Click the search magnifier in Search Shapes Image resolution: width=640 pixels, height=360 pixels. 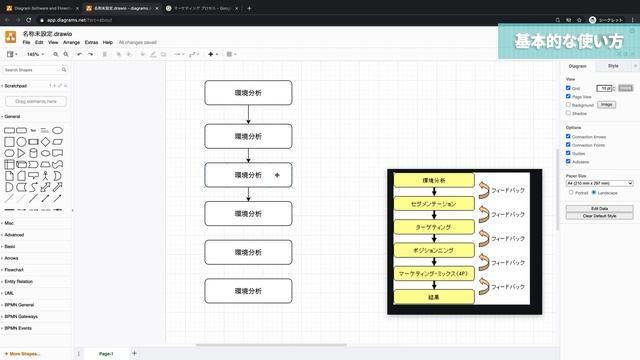point(64,70)
